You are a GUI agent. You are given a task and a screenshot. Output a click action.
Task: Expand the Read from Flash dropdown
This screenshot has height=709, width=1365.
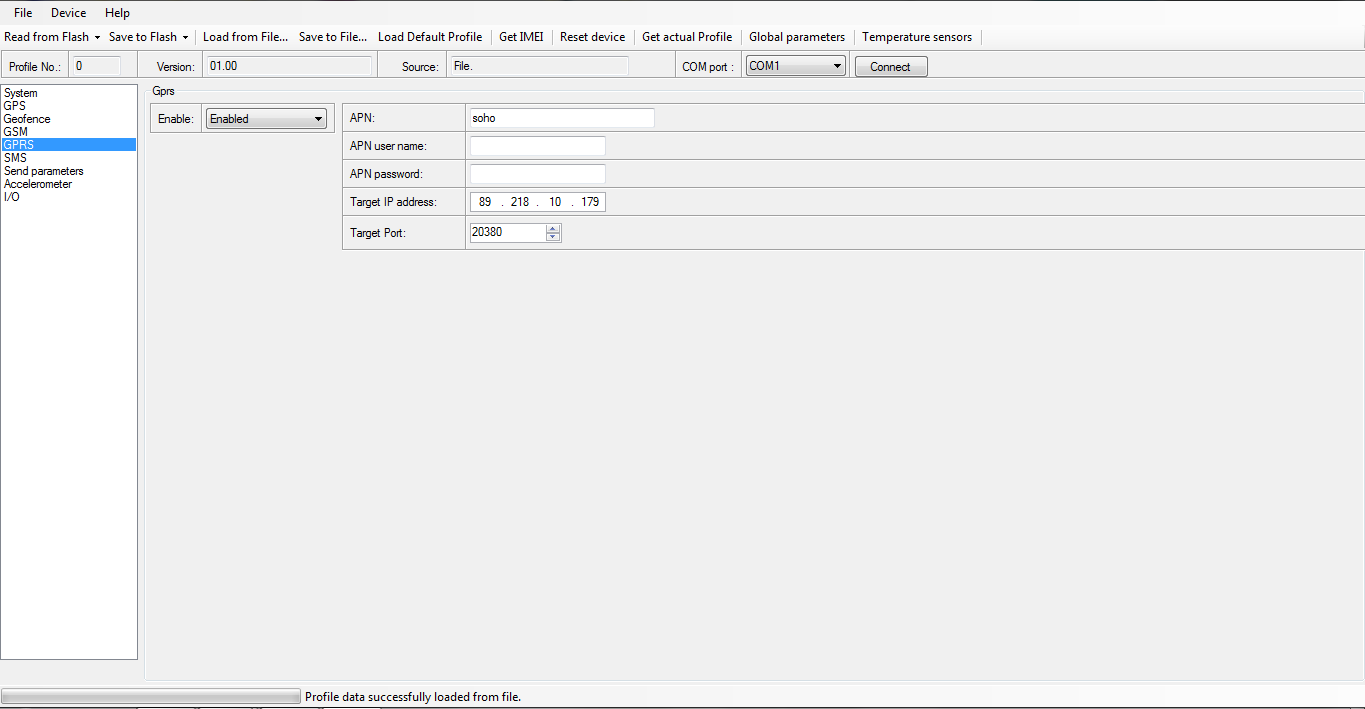coord(97,37)
